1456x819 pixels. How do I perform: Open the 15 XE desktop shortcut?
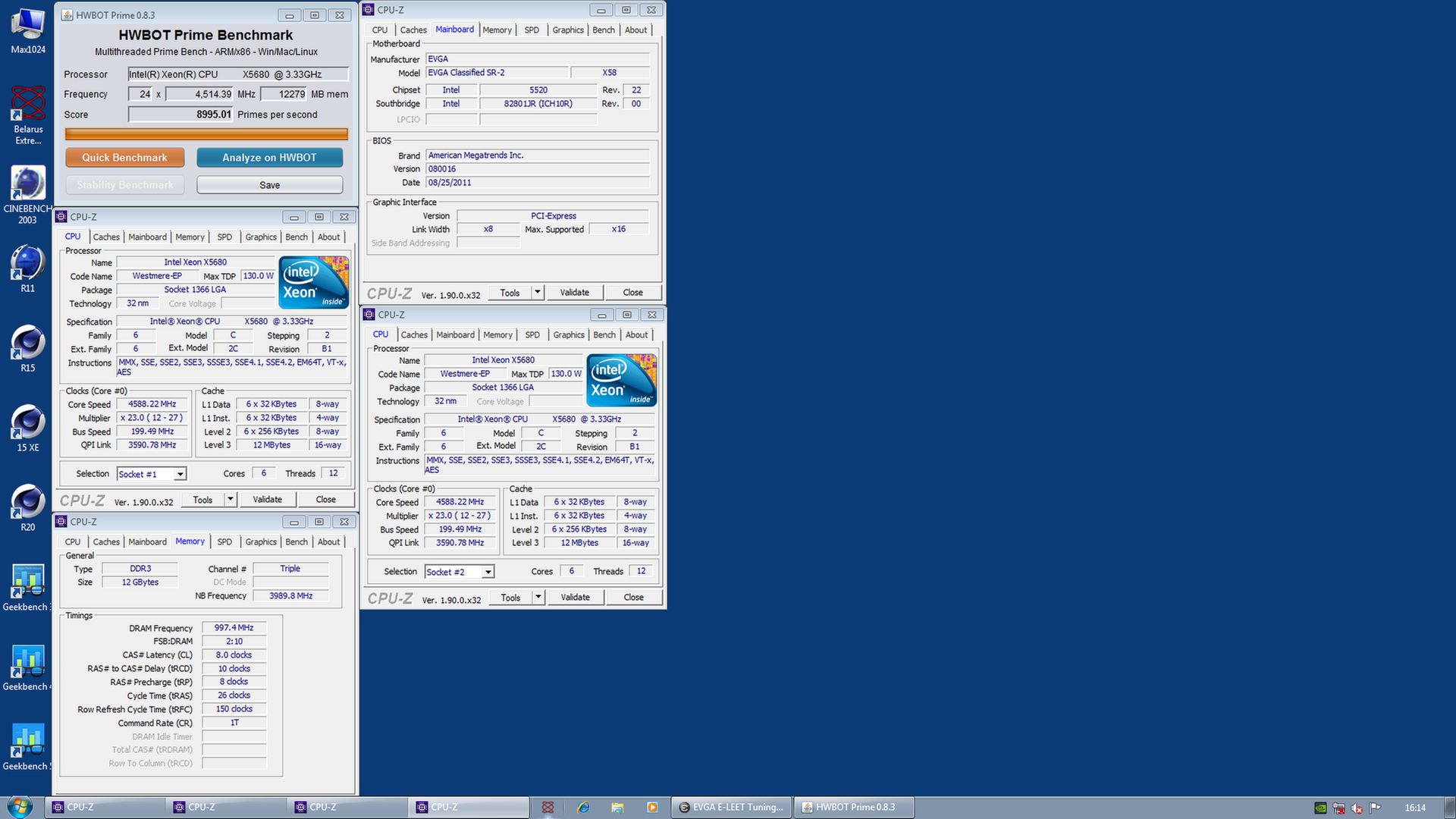(28, 428)
